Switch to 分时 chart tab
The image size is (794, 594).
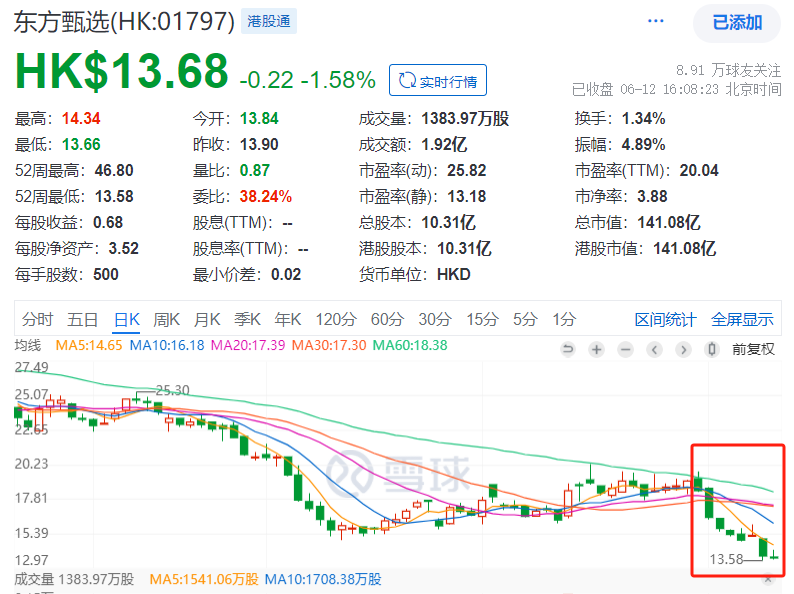(37, 320)
